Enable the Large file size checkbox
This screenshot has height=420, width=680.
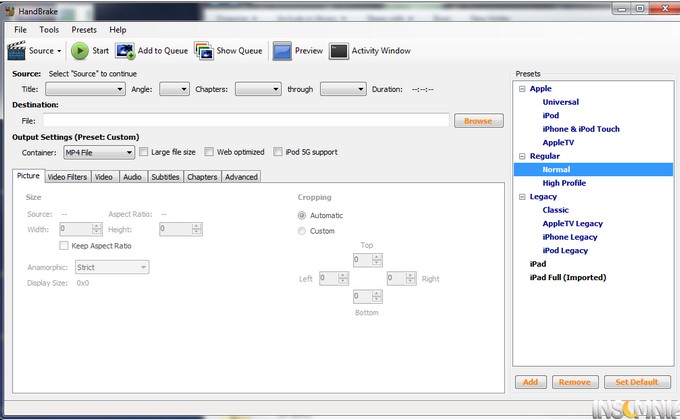[144, 152]
